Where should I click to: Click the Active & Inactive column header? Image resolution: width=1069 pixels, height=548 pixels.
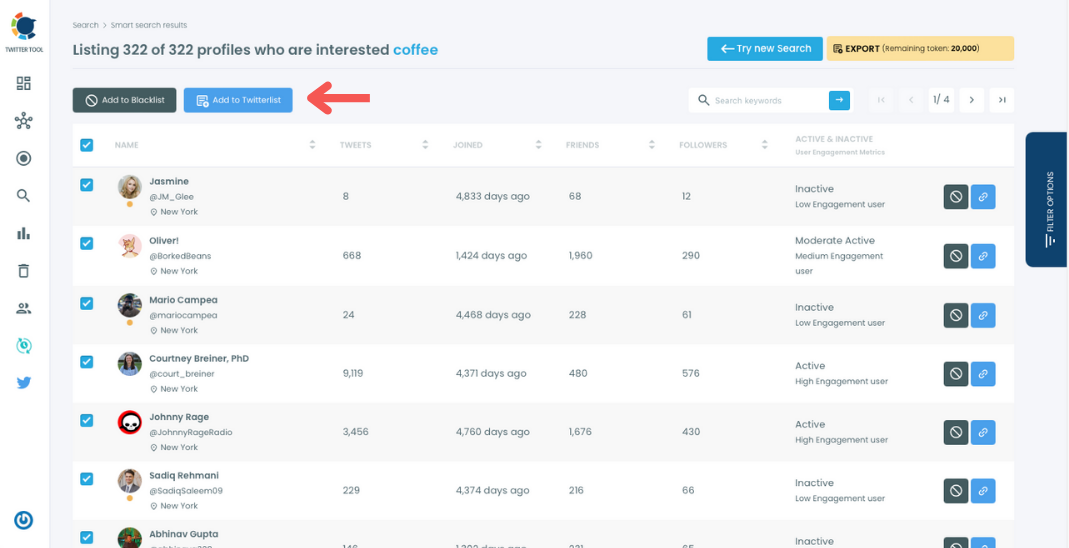tap(834, 139)
